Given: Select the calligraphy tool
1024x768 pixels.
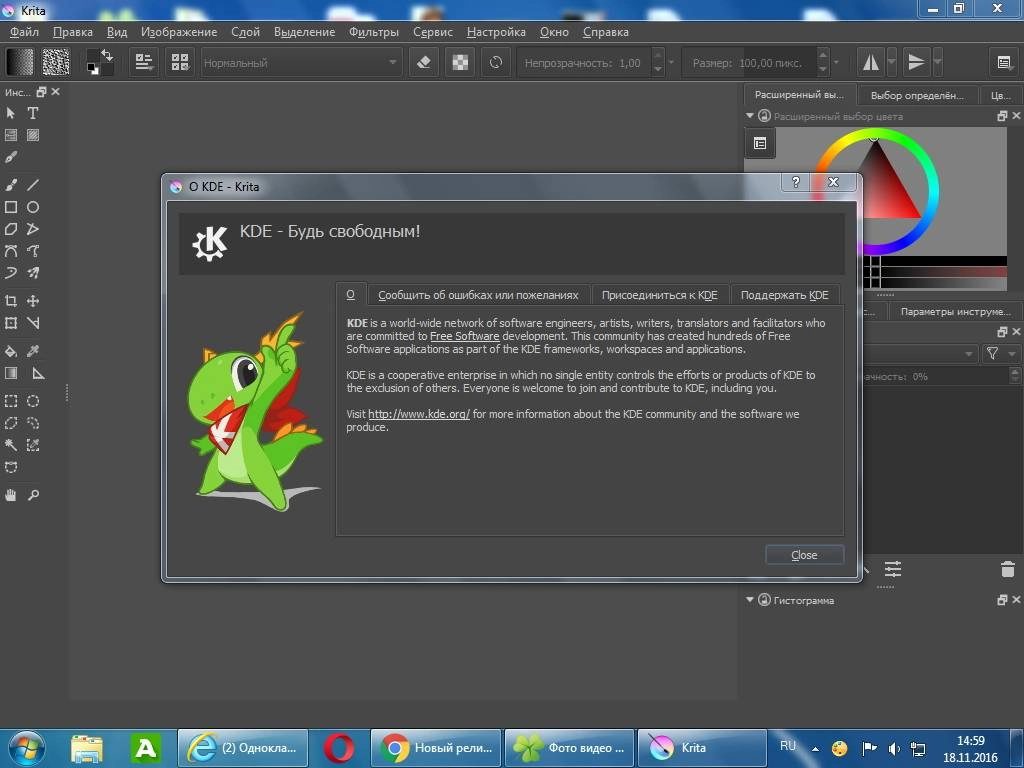Looking at the screenshot, I should [x=10, y=157].
